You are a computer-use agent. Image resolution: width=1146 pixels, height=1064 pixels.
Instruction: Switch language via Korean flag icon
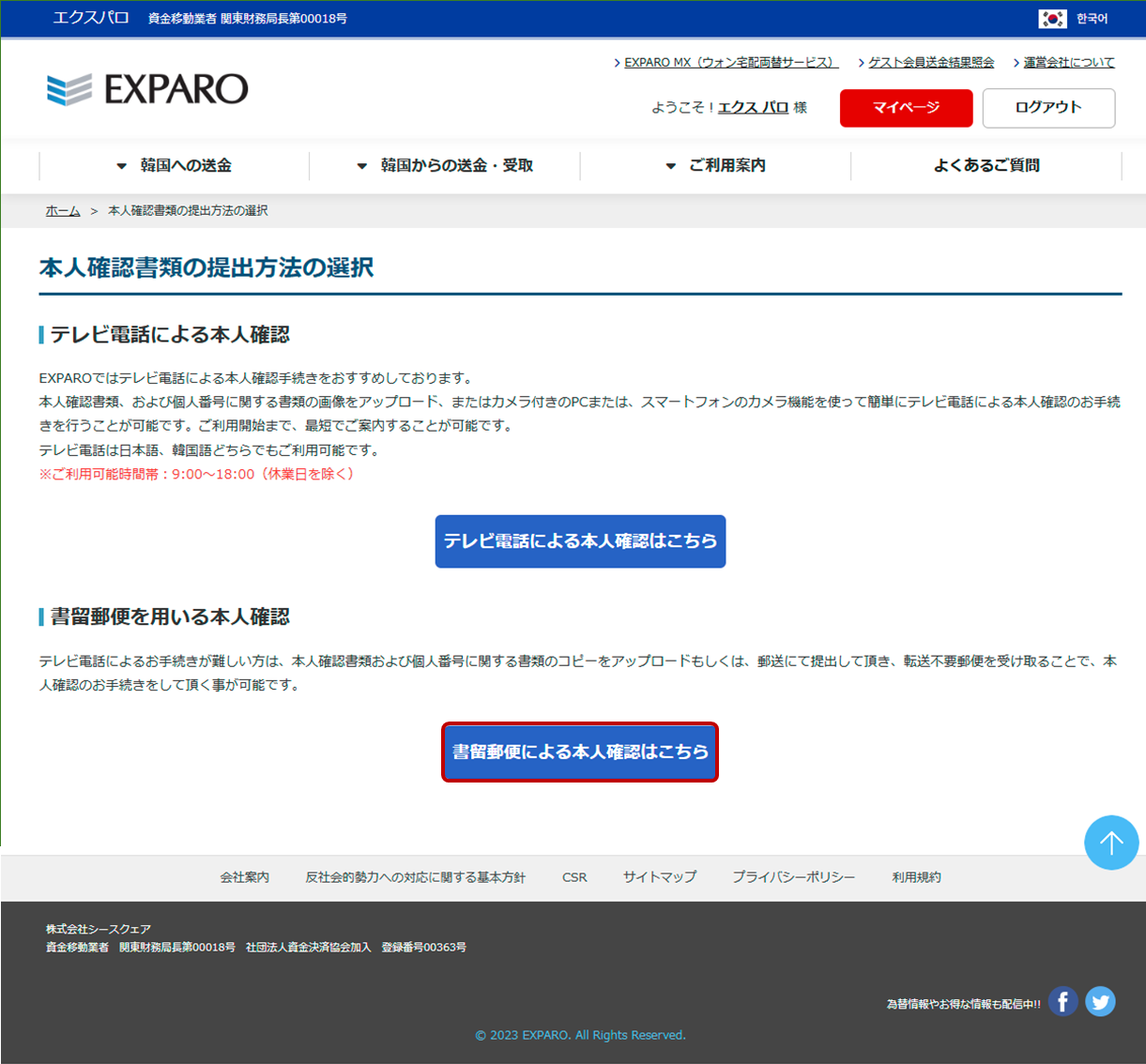tap(1052, 19)
